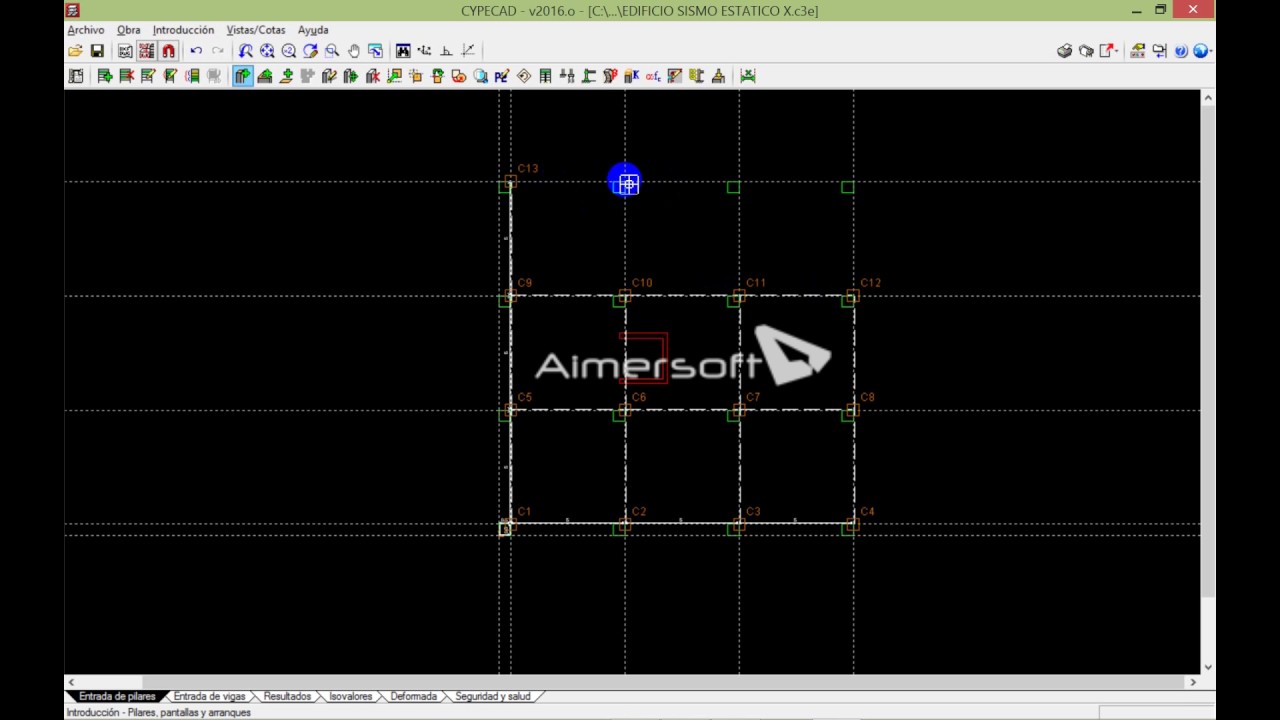Select the PE pencil icon

coord(502,76)
